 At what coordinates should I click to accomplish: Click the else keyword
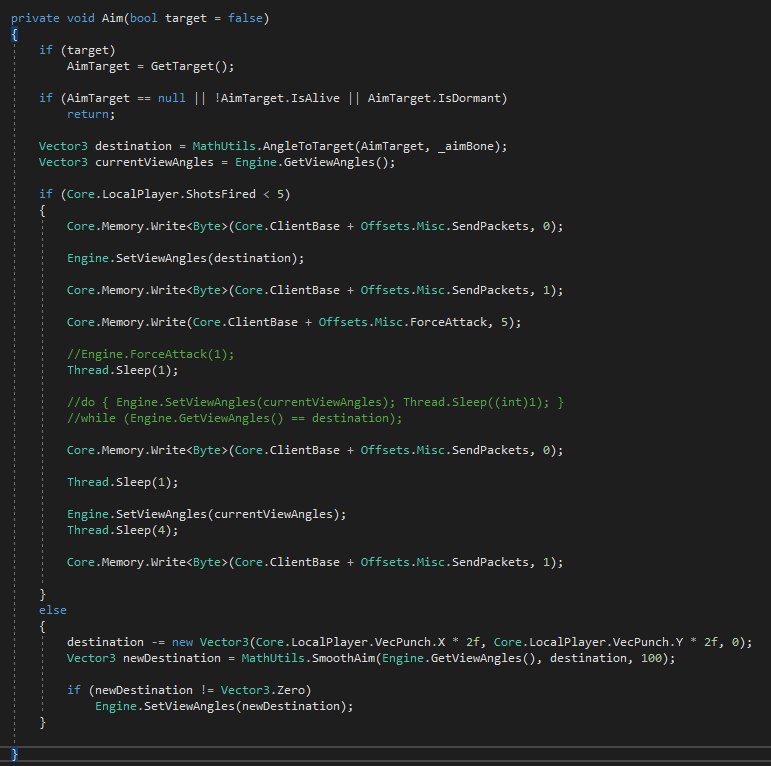[53, 609]
